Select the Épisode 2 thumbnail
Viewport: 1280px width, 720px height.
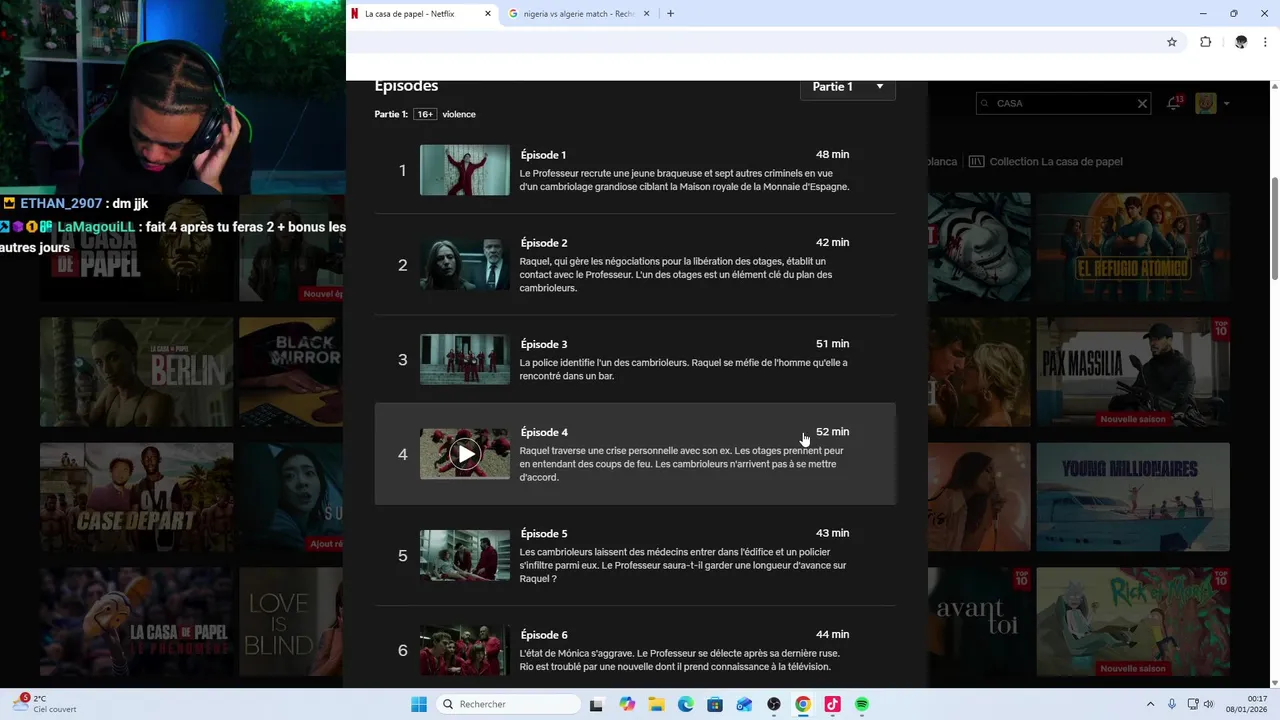[x=465, y=264]
